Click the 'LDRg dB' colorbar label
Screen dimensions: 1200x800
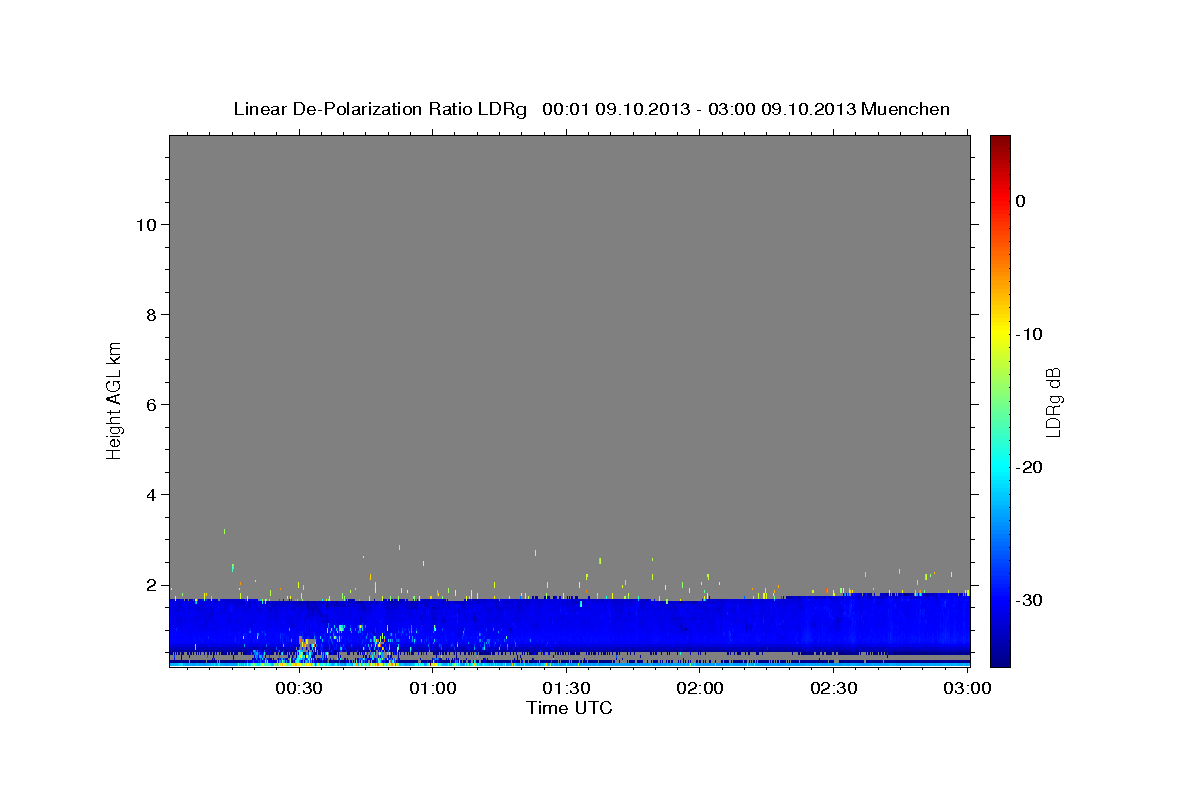click(x=1052, y=402)
